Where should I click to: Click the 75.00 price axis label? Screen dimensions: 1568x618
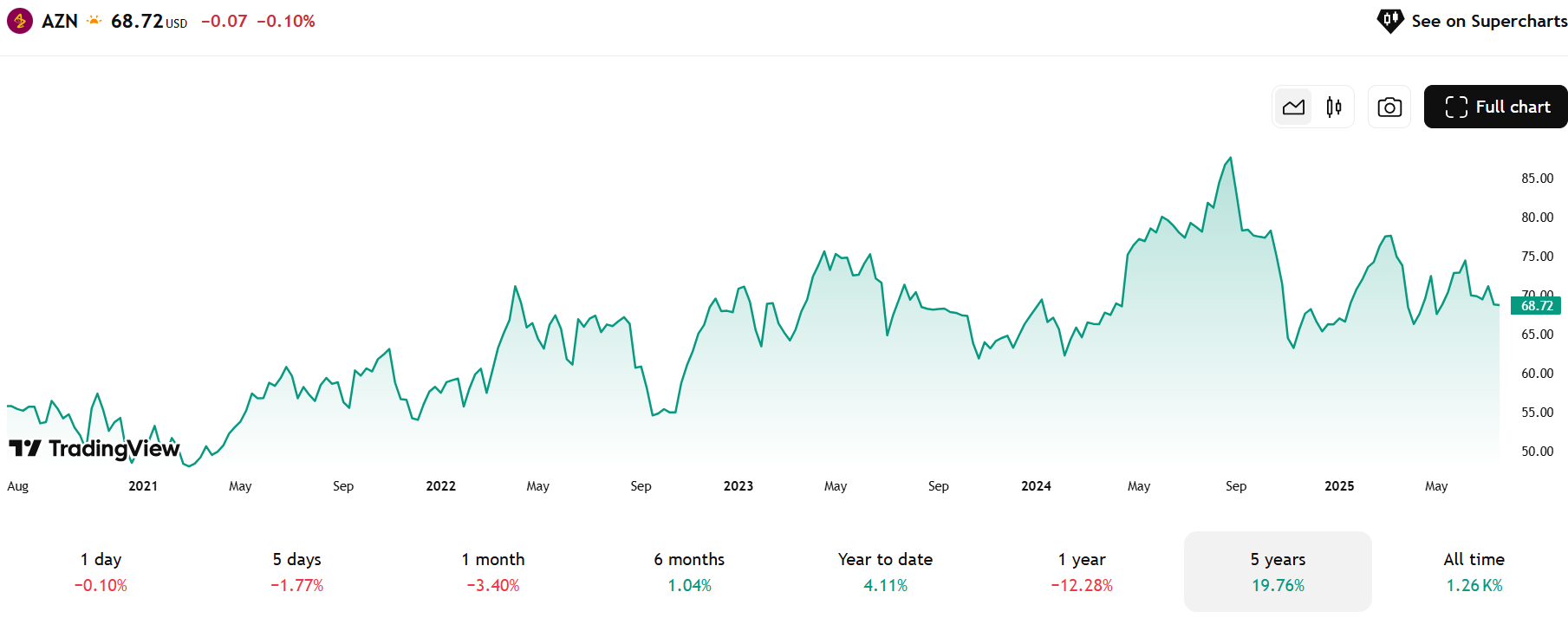[x=1538, y=257]
